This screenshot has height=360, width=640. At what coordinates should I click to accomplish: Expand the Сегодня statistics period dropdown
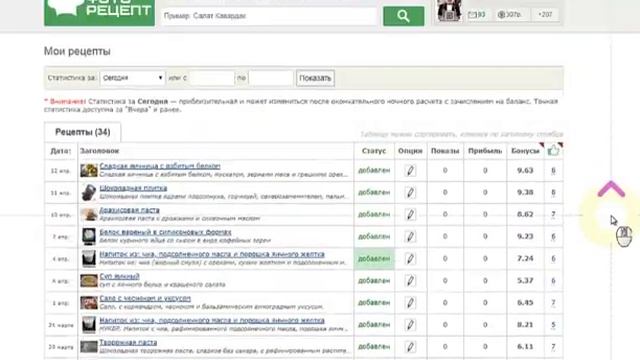pos(133,78)
